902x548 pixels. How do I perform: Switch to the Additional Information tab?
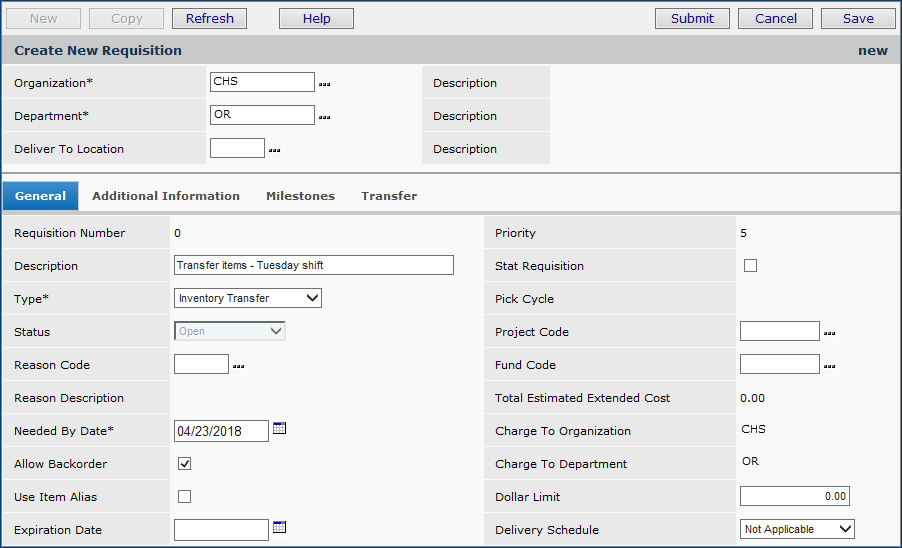(166, 196)
